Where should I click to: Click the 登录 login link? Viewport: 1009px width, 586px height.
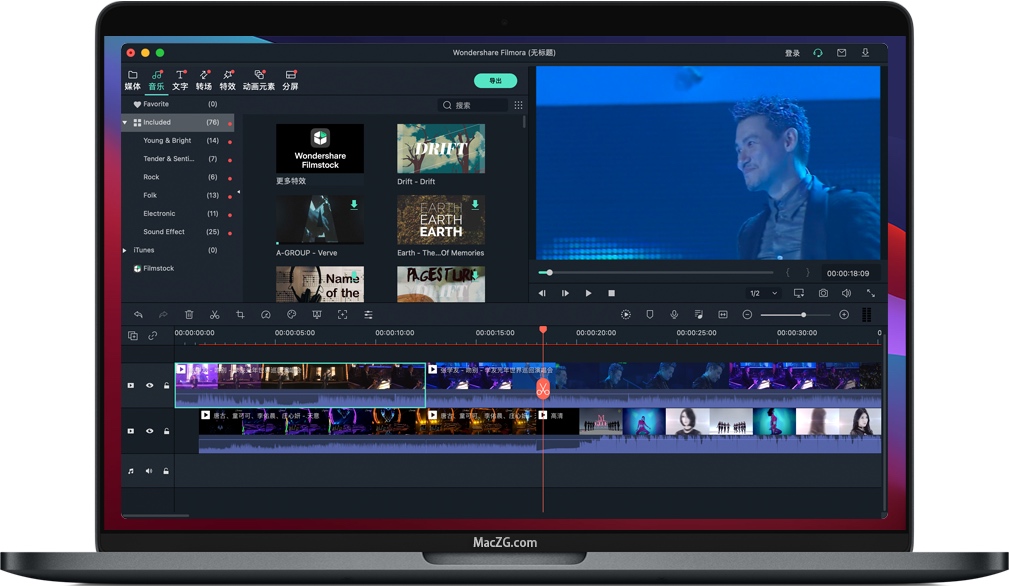[x=792, y=53]
